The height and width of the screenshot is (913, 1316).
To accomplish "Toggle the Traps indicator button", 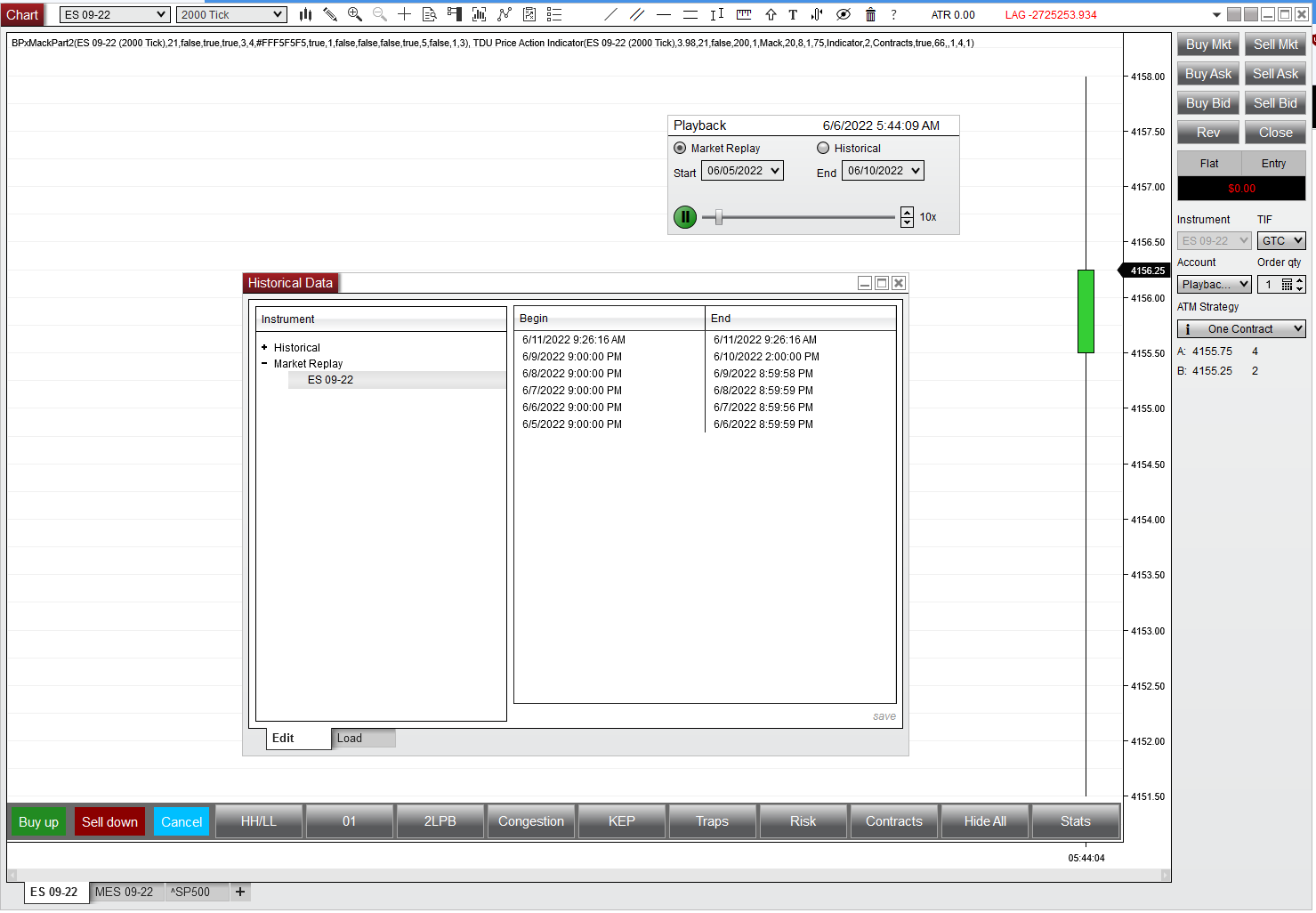I will tap(712, 821).
